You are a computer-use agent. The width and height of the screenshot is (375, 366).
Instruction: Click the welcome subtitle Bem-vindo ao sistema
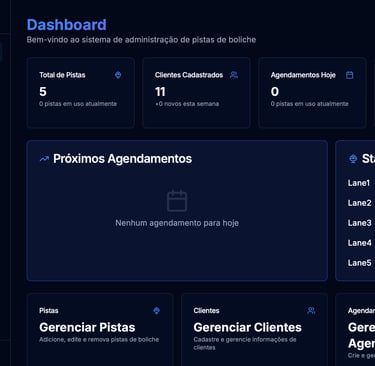(x=141, y=40)
